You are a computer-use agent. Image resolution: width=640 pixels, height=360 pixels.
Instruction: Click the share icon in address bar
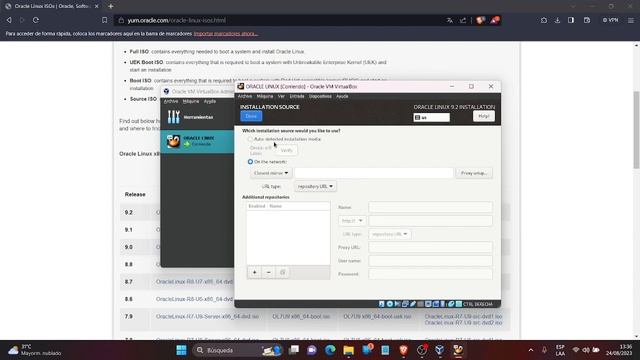coord(463,20)
